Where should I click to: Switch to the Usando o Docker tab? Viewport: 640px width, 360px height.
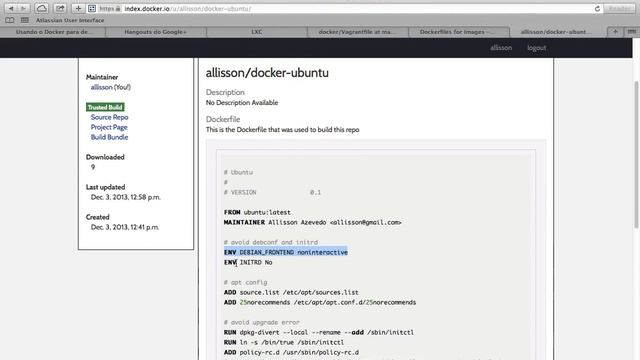[x=53, y=32]
